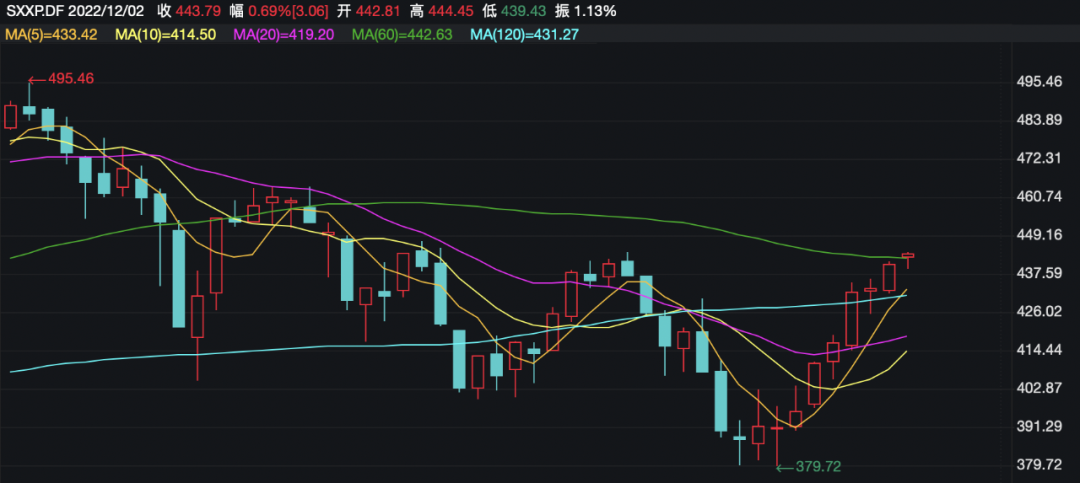Click the 437.59 price axis label
This screenshot has width=1080, height=483.
pos(1039,274)
